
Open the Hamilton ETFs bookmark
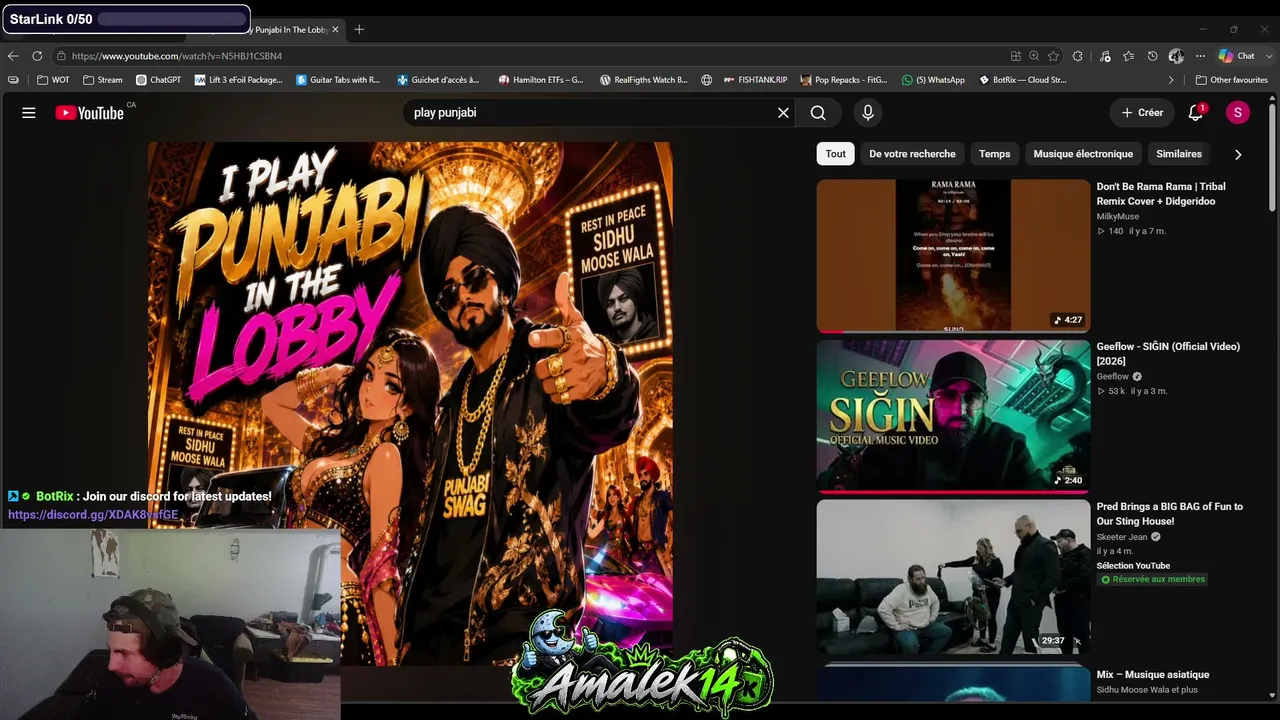click(541, 80)
